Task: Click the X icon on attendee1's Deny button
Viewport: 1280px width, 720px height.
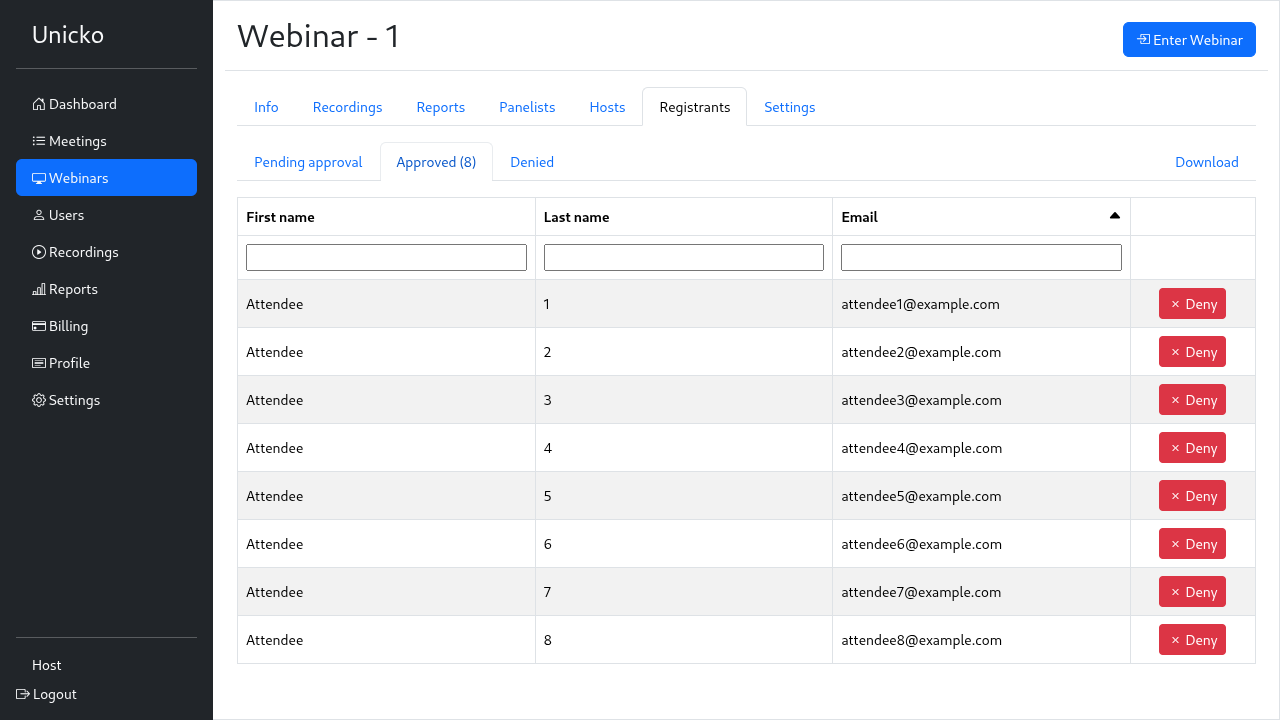Action: tap(1175, 304)
